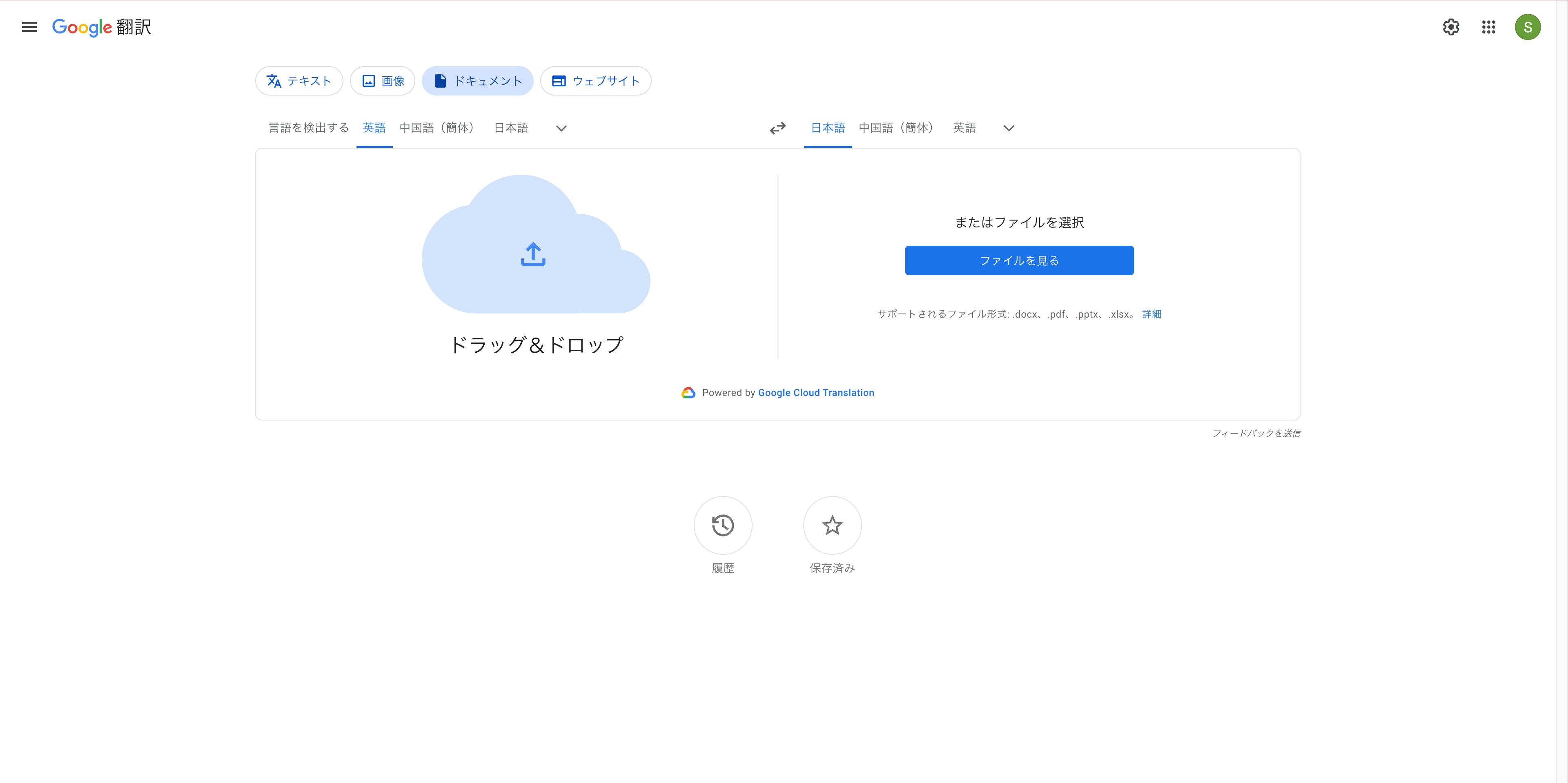The width and height of the screenshot is (1568, 783).
Task: Switch to テキスト translation mode
Action: (299, 81)
